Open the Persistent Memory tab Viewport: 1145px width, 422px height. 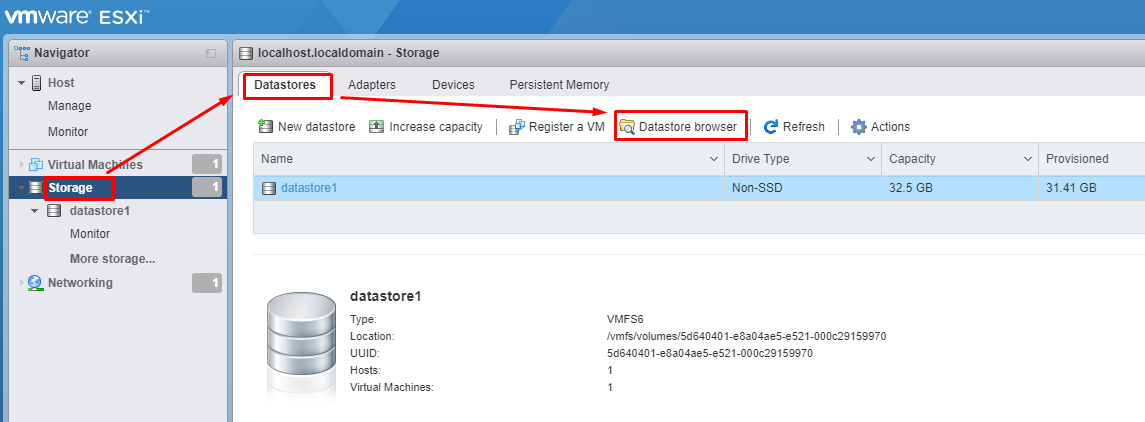click(x=559, y=85)
